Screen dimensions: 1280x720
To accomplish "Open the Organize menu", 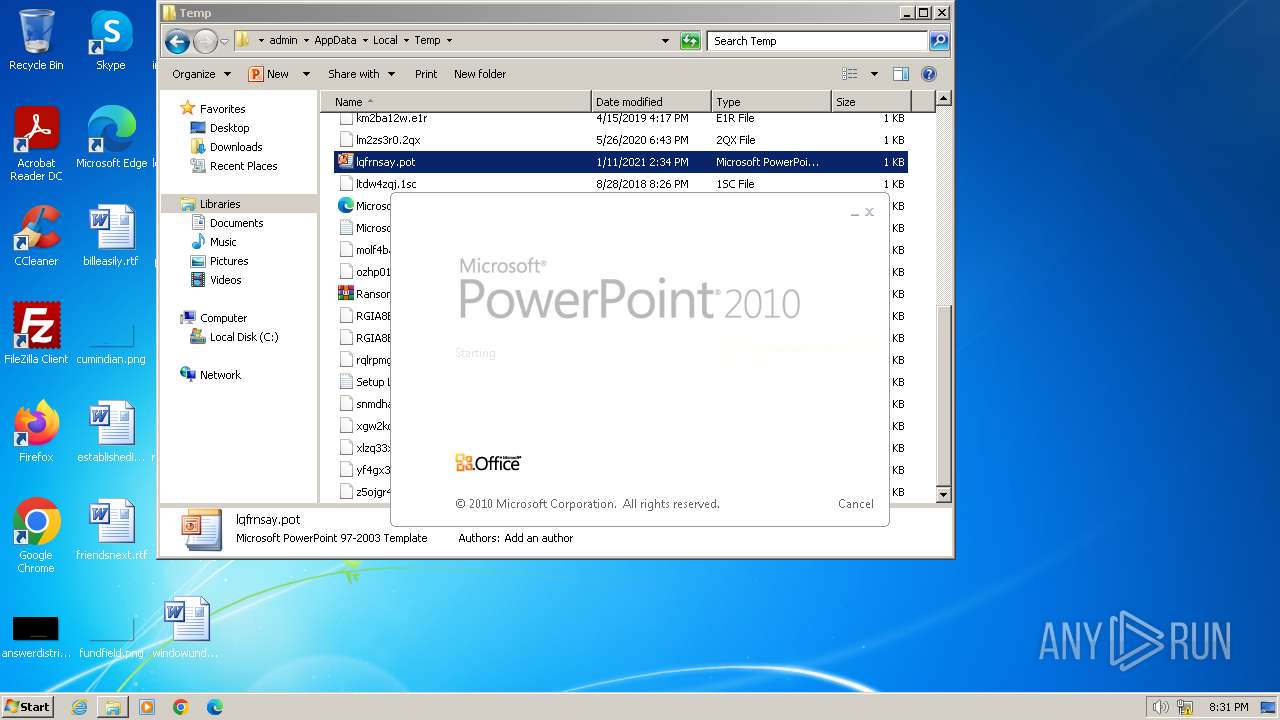I will (x=201, y=74).
